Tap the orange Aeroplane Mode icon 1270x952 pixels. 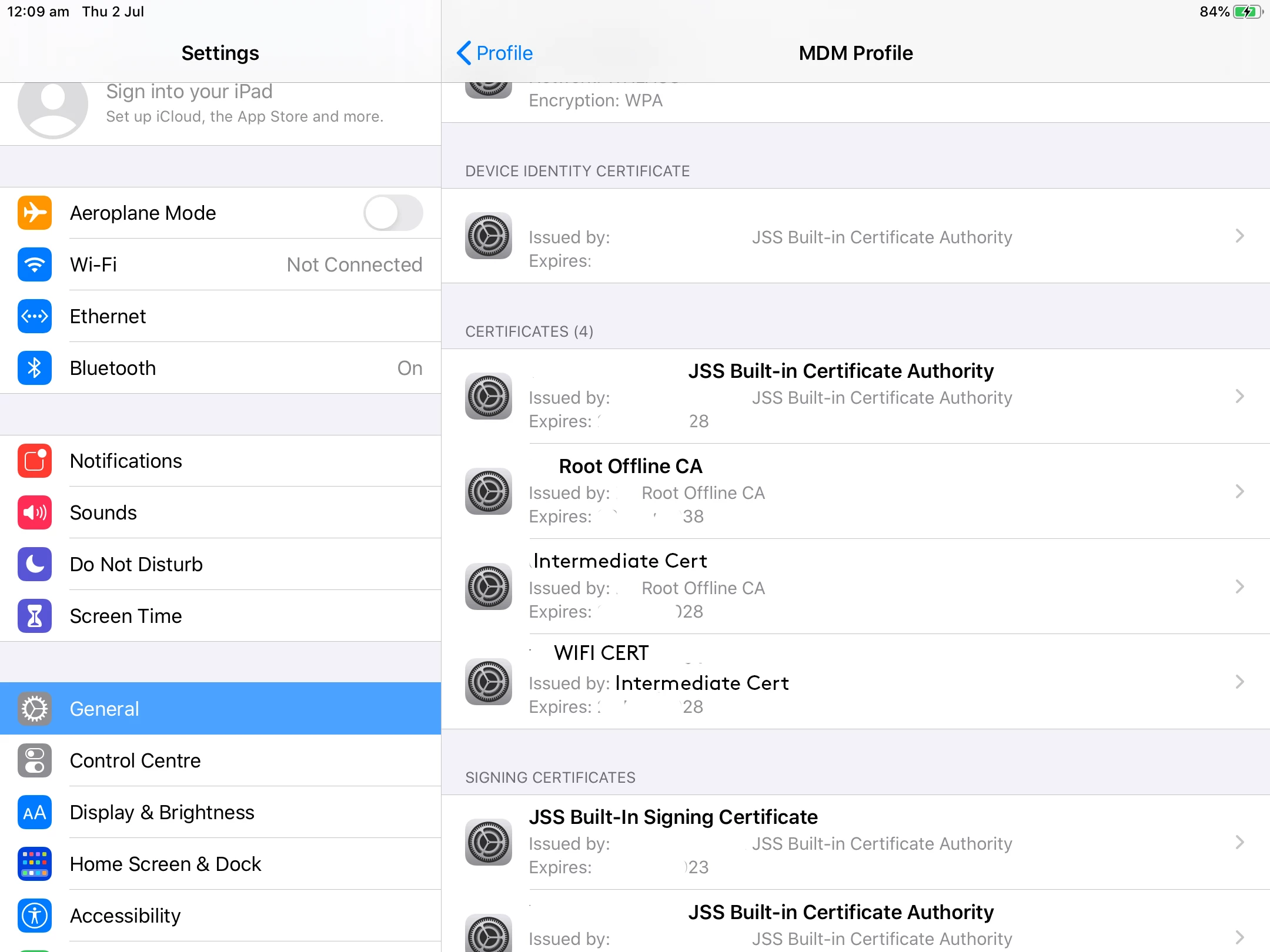coord(35,213)
